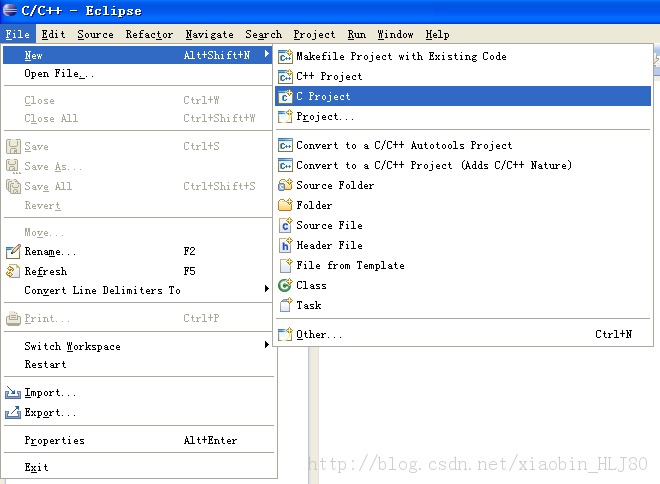Screen dimensions: 660x484
Task: Open the Edit menu
Action: coord(53,34)
